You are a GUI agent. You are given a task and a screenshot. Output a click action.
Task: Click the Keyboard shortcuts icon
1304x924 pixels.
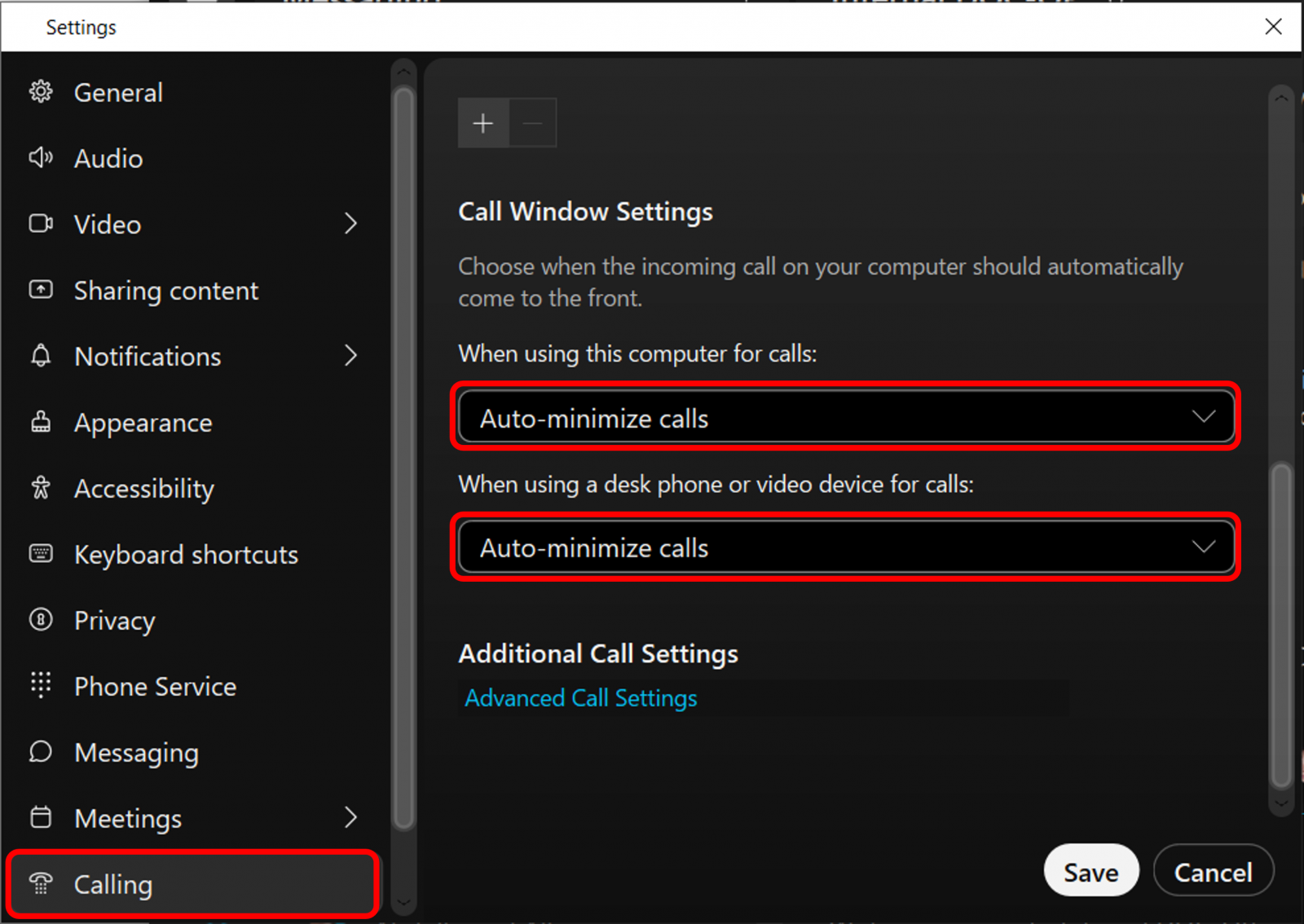(40, 554)
